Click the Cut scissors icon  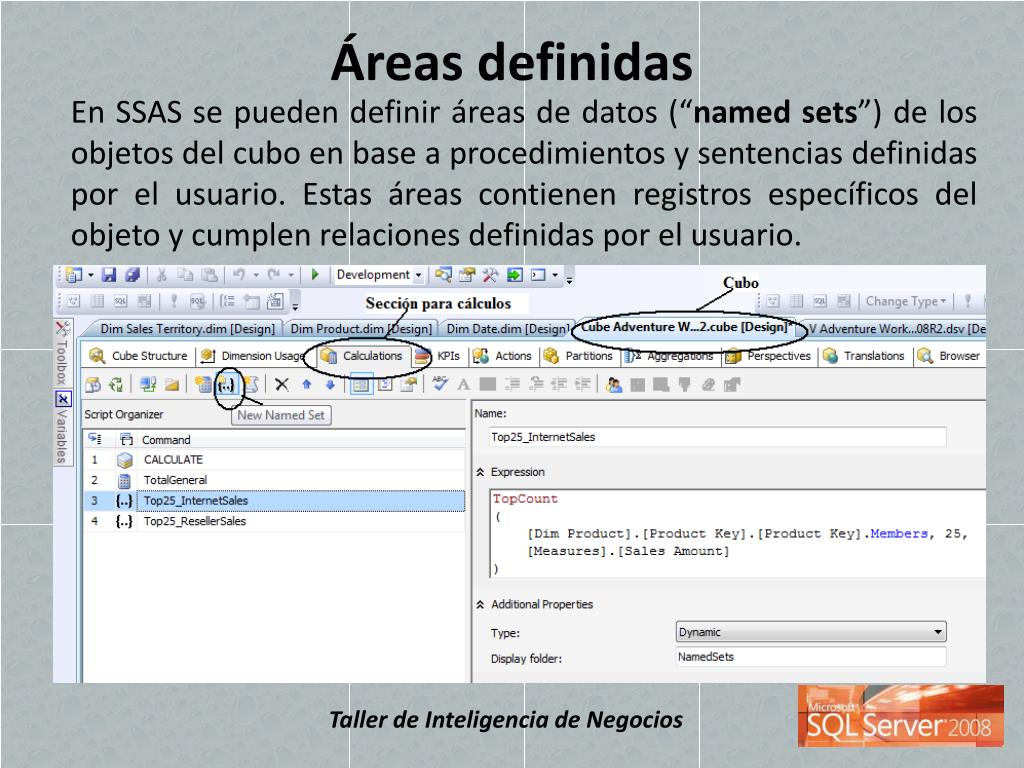(x=161, y=275)
